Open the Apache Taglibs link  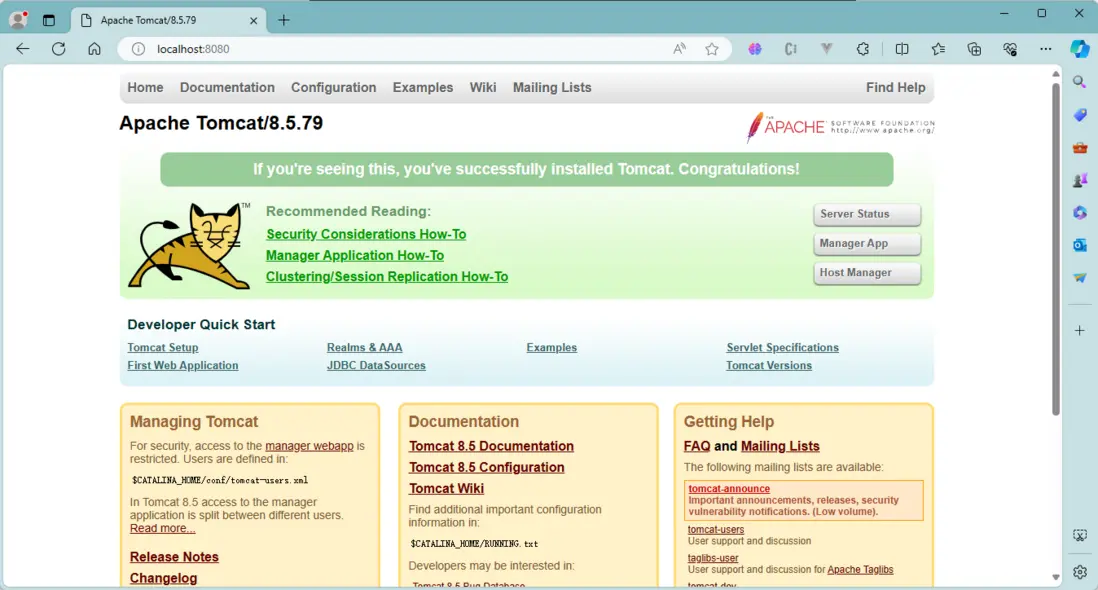860,570
